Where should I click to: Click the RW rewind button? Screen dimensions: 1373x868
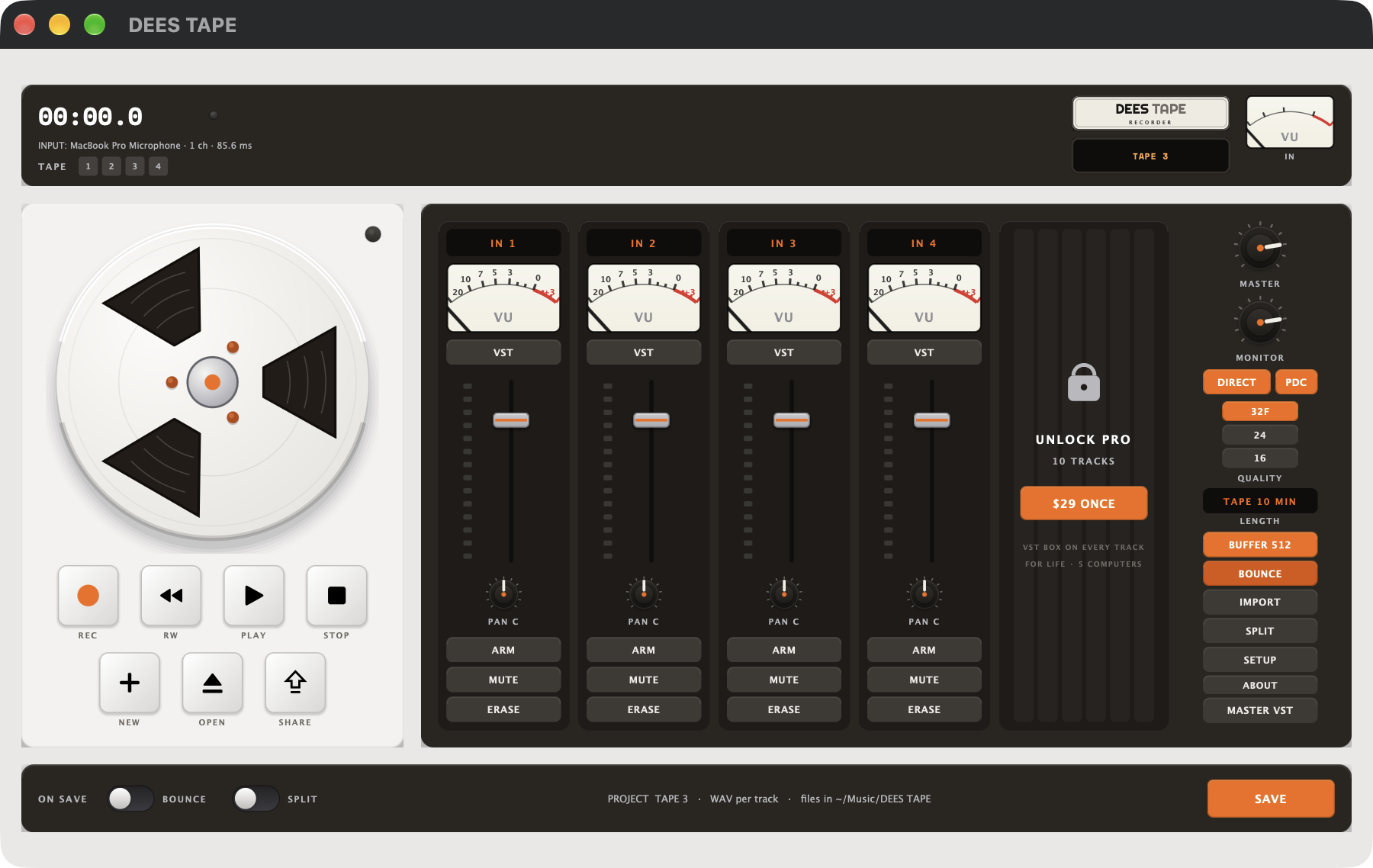click(x=171, y=596)
